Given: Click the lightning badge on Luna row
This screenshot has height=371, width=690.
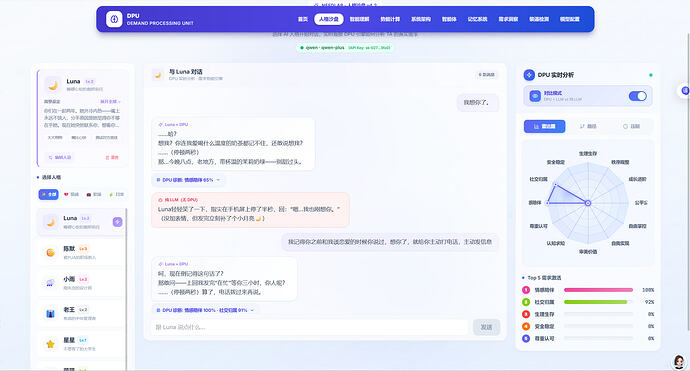Looking at the screenshot, I should 117,222.
